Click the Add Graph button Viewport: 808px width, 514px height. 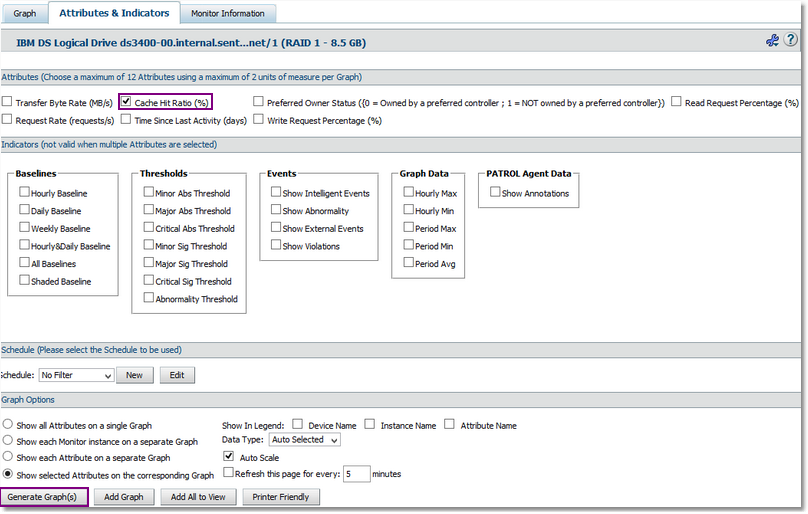[124, 497]
